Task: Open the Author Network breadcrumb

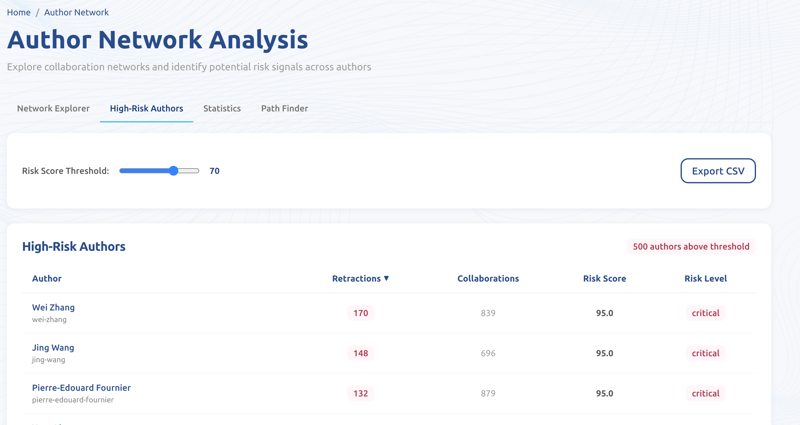Action: (x=76, y=12)
